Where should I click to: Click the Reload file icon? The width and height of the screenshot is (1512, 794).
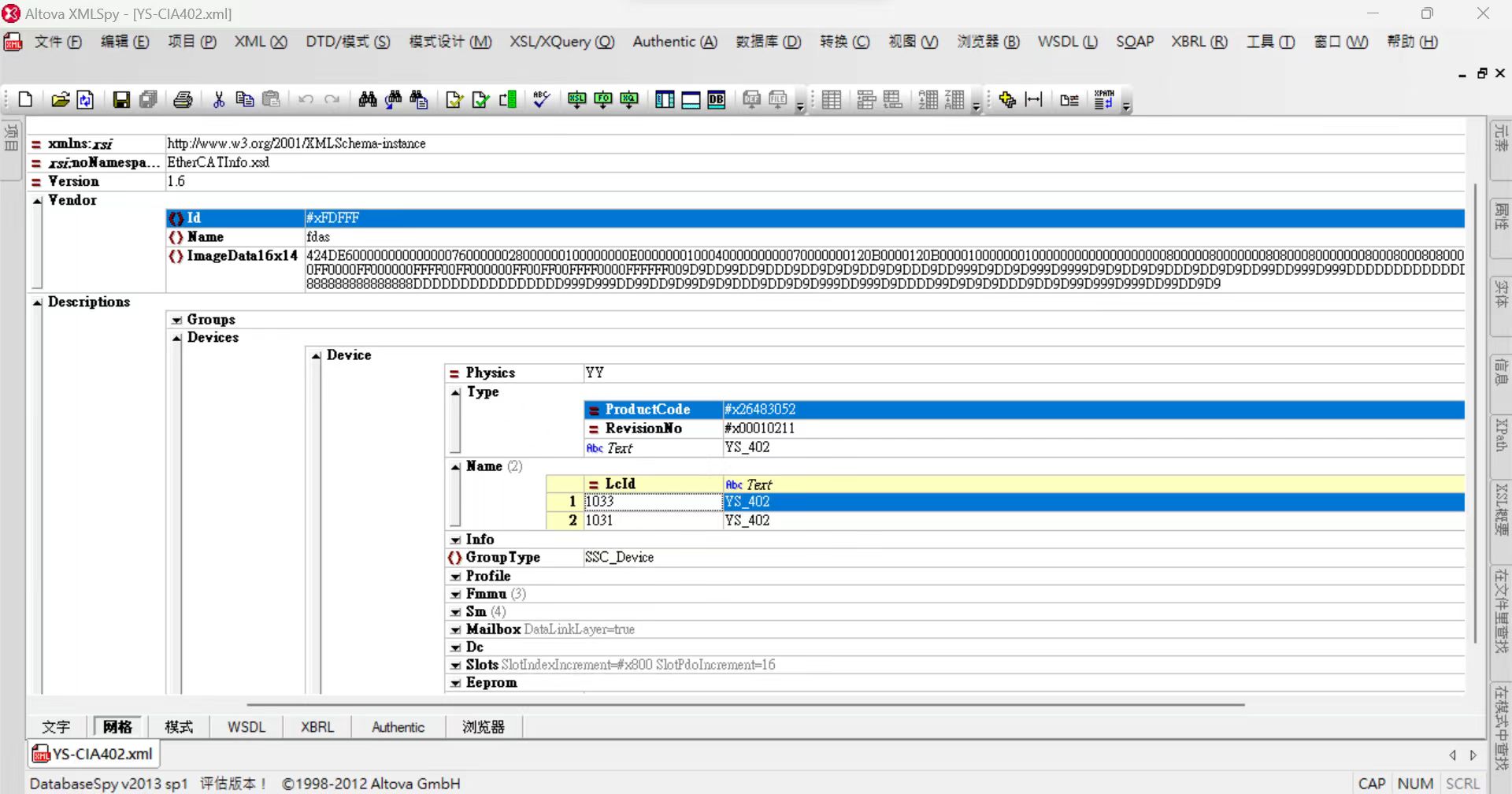click(85, 100)
